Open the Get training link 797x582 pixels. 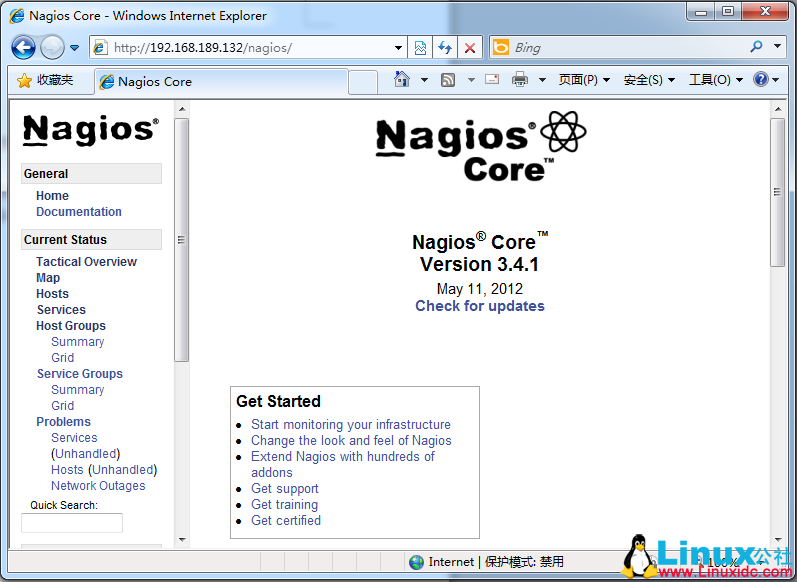click(x=285, y=505)
